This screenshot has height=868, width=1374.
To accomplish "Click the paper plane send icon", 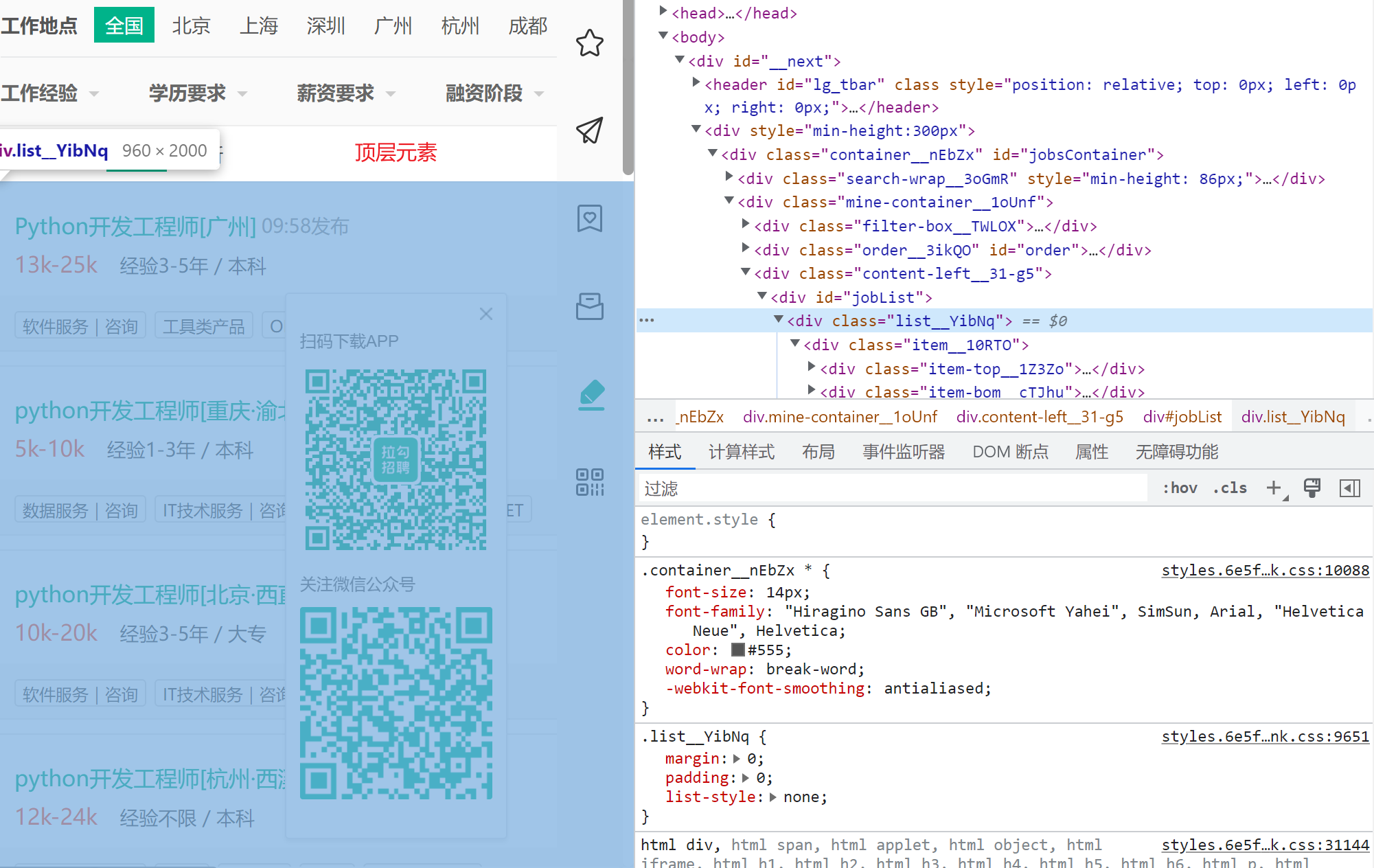I will coord(589,130).
